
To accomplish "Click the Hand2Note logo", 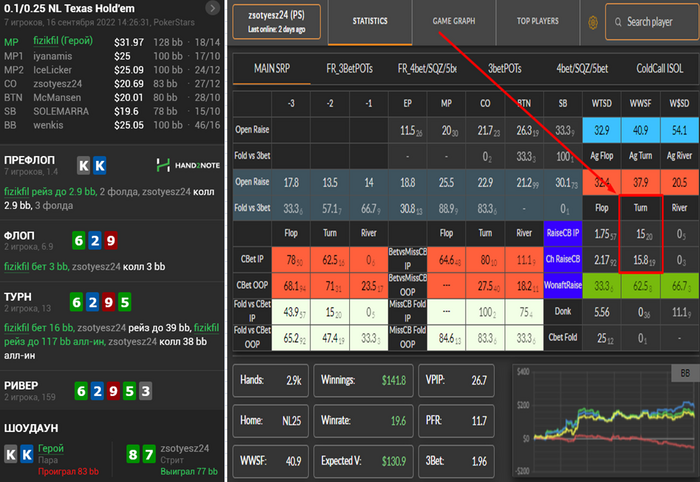I will coord(188,165).
